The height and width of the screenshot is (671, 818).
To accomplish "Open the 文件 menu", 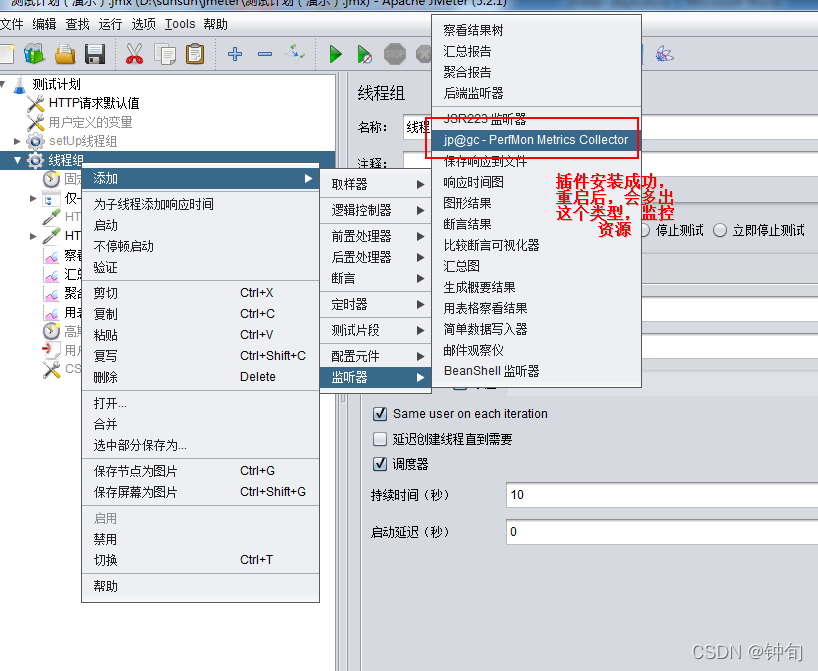I will coord(11,25).
